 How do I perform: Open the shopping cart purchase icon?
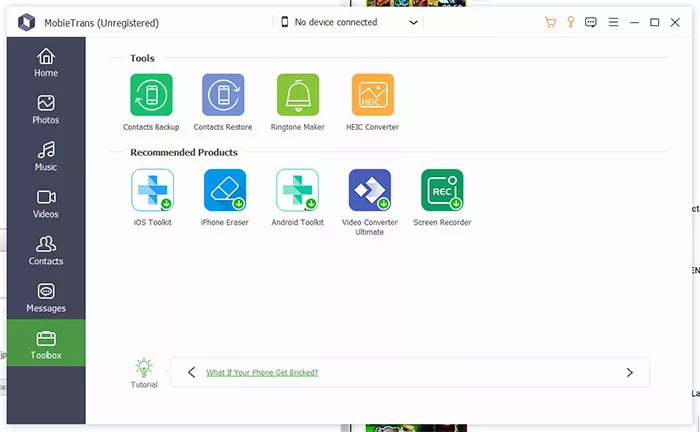point(550,22)
